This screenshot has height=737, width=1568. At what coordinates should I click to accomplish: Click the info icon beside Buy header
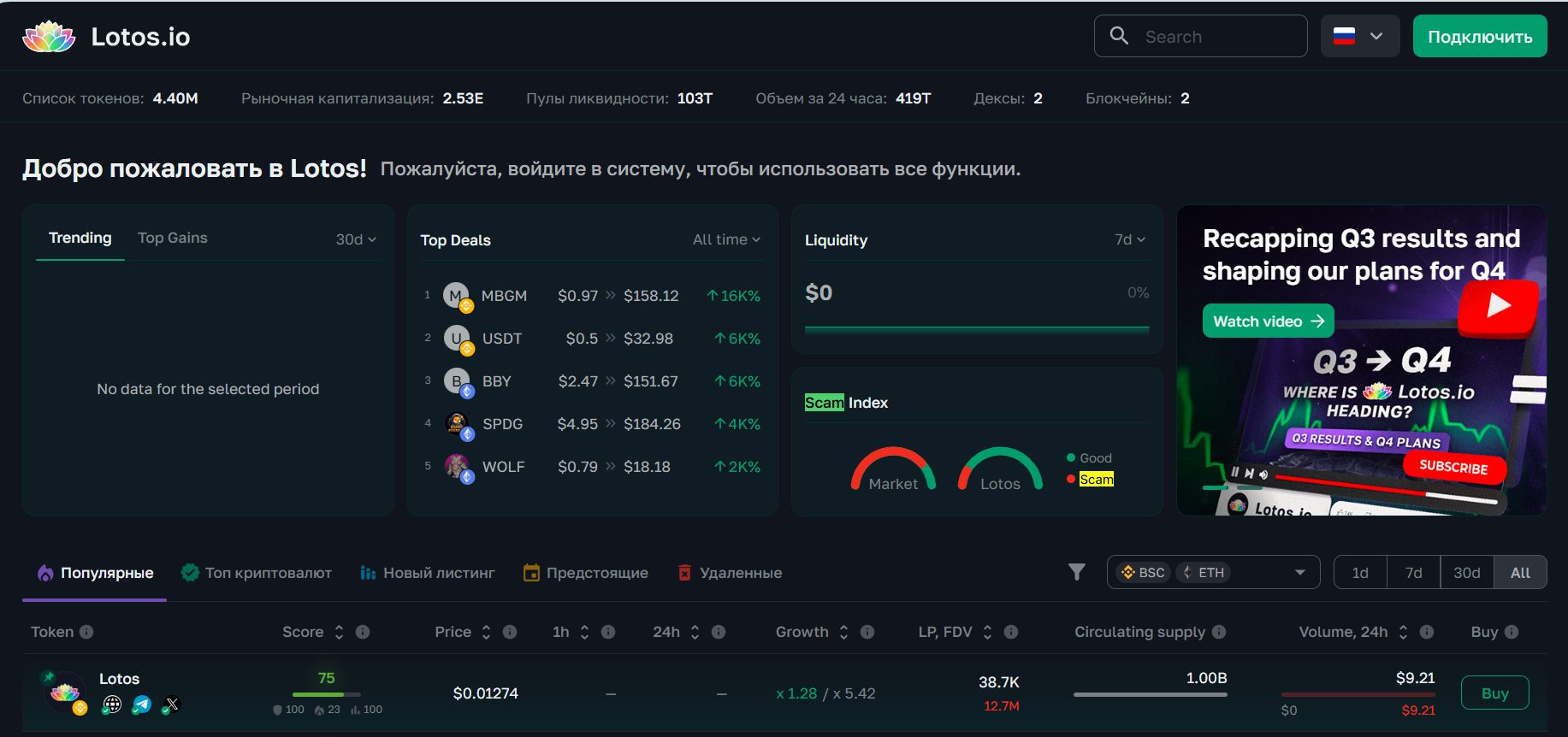1512,632
